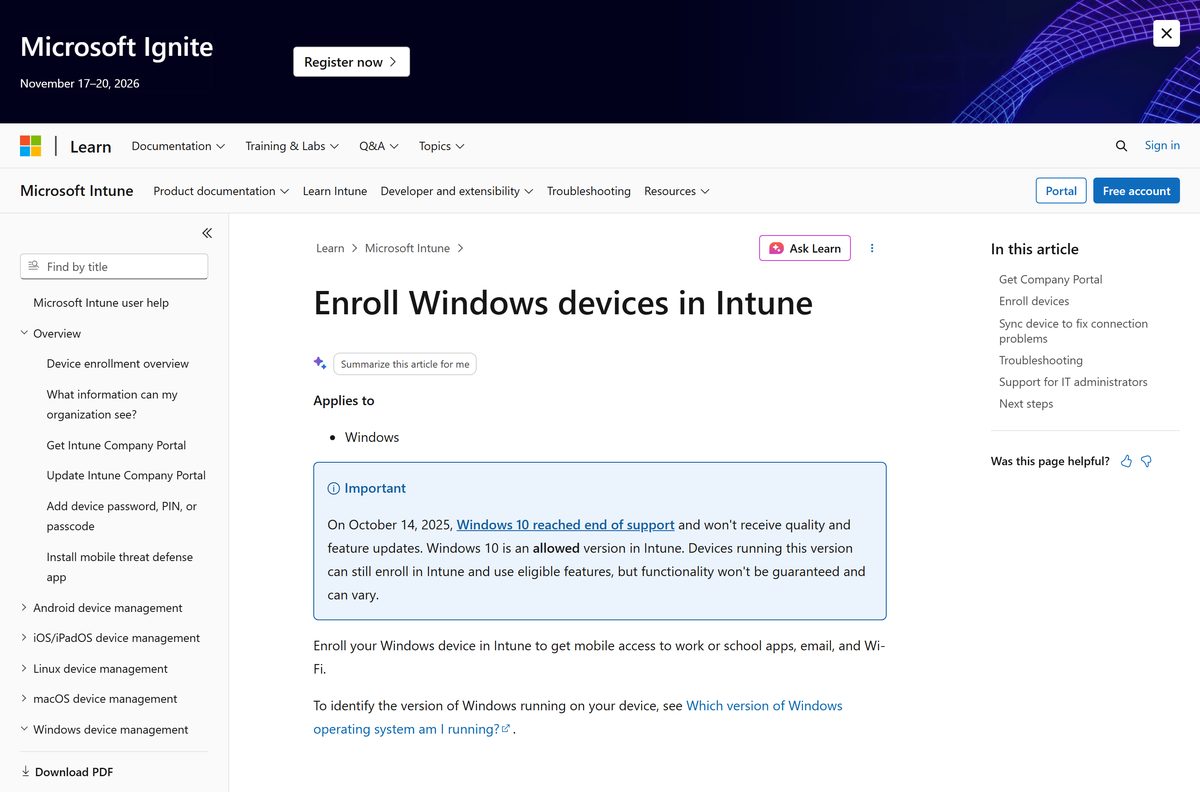Click the Important info icon
Screen dimensions: 1200x792
pyautogui.click(x=334, y=489)
